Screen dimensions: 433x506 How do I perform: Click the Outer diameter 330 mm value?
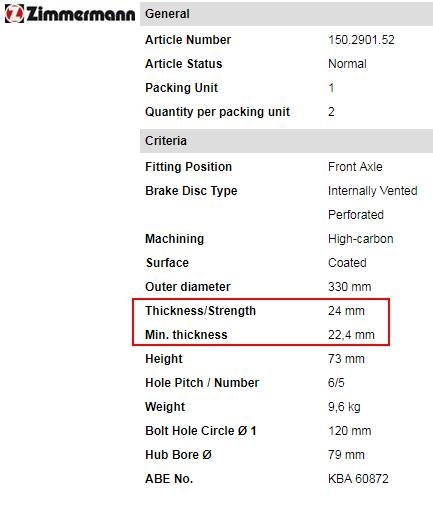[349, 287]
